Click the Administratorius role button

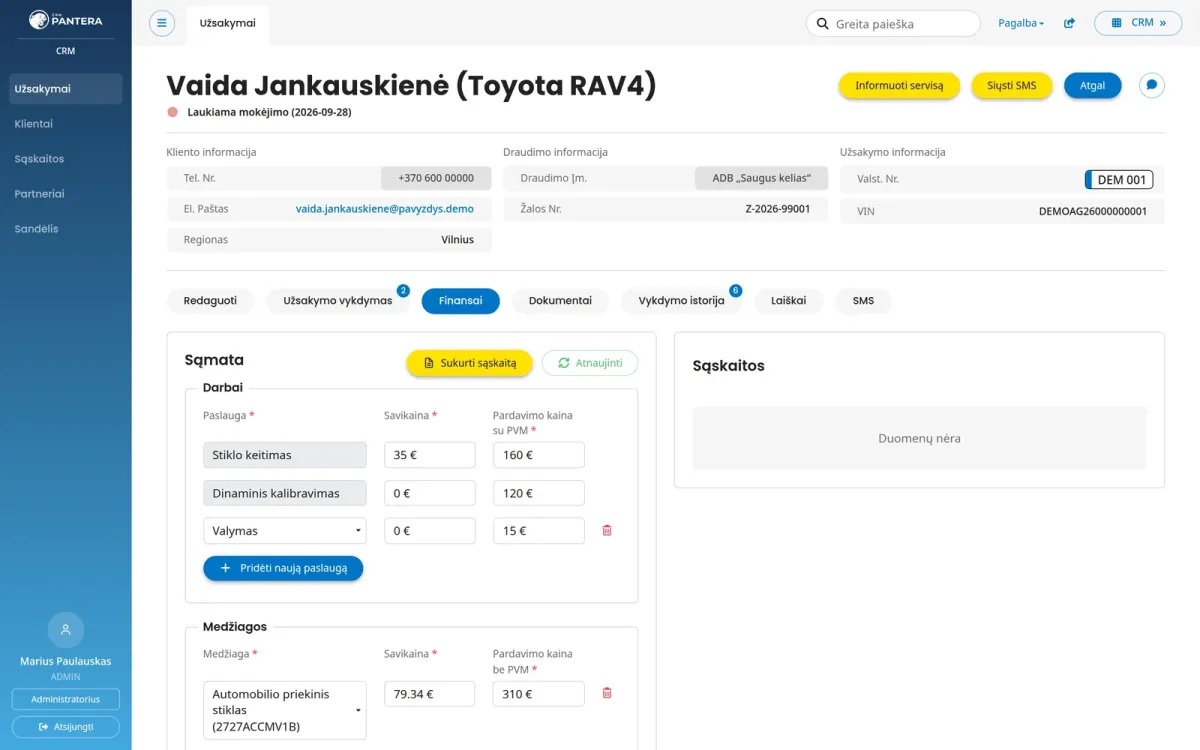point(66,699)
